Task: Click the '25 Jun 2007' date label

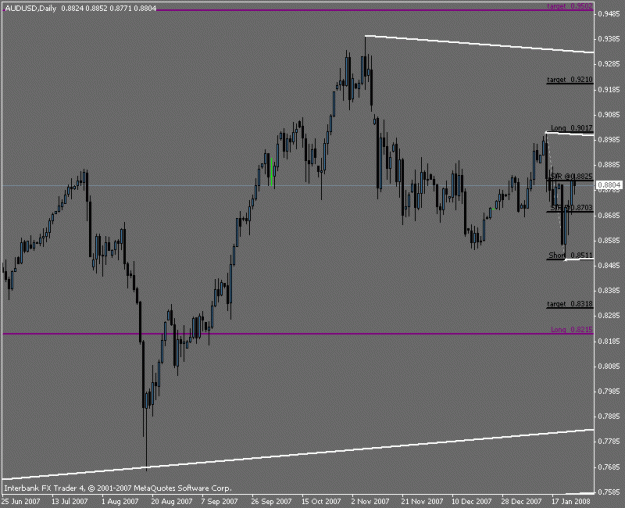Action: click(20, 501)
